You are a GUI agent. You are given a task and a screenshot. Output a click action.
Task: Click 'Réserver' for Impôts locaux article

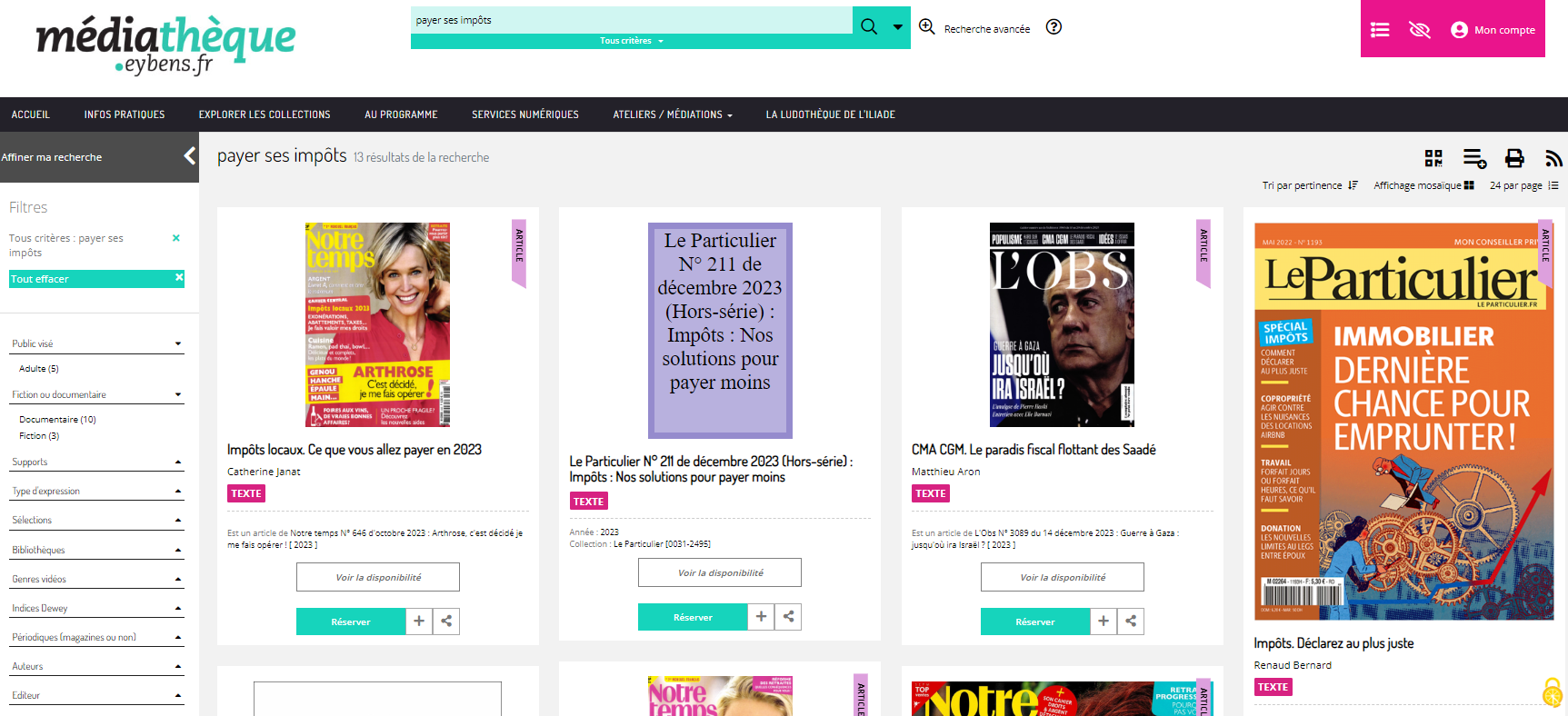tap(351, 622)
